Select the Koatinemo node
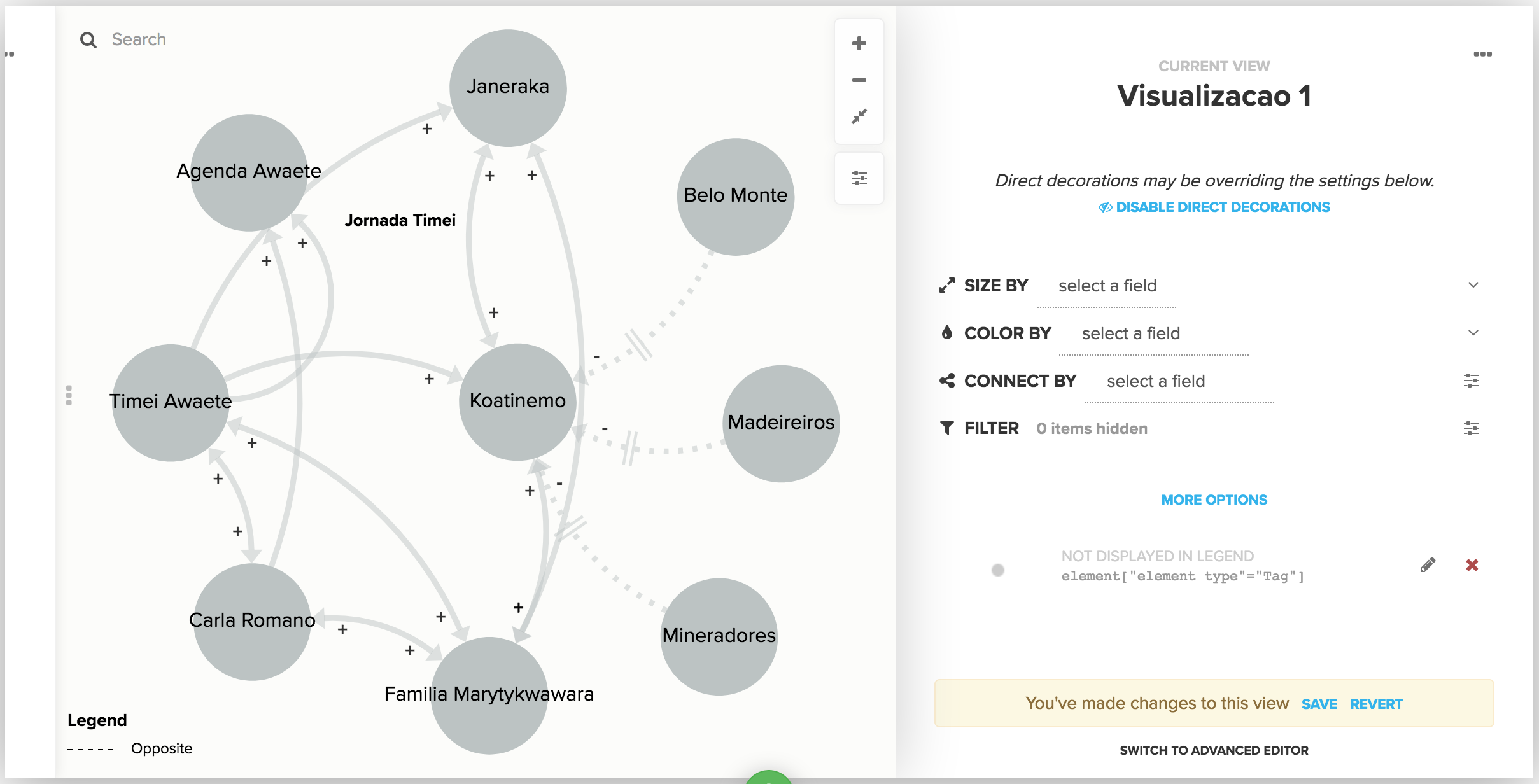The image size is (1539, 784). tap(517, 402)
